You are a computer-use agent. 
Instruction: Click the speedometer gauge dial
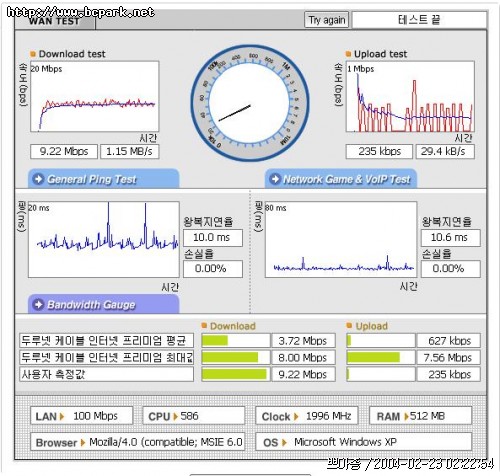[x=249, y=103]
